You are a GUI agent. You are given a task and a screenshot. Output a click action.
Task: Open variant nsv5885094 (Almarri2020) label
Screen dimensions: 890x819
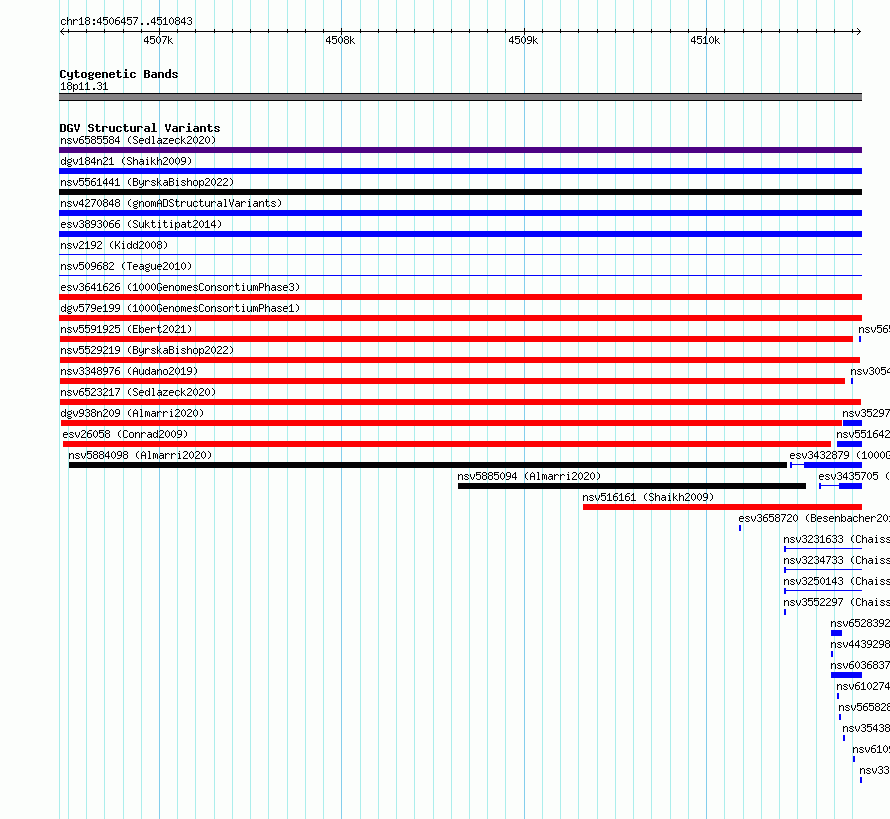coord(529,476)
